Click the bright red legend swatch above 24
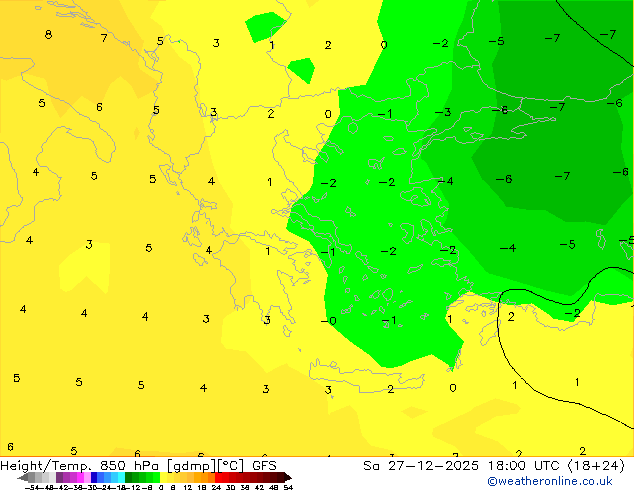 point(218,477)
